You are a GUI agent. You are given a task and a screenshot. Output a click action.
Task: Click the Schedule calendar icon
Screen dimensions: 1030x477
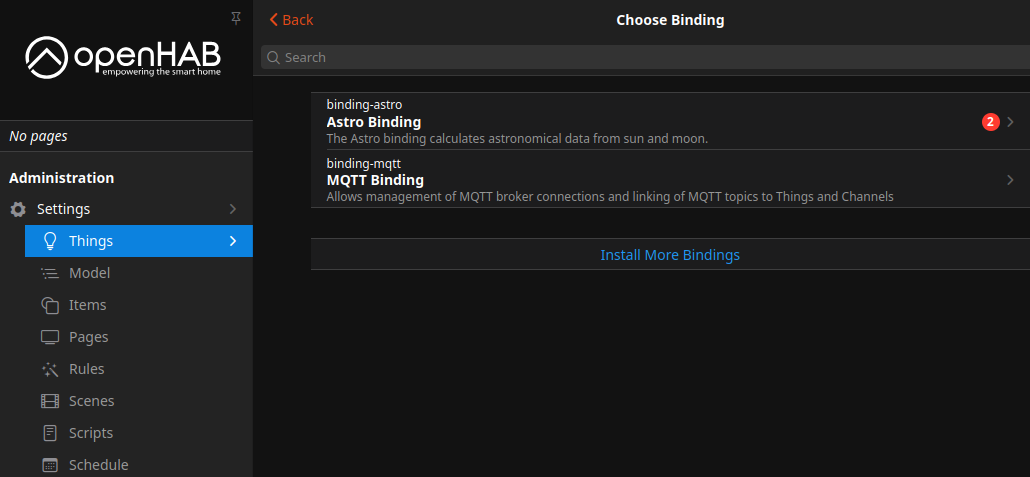click(x=49, y=465)
